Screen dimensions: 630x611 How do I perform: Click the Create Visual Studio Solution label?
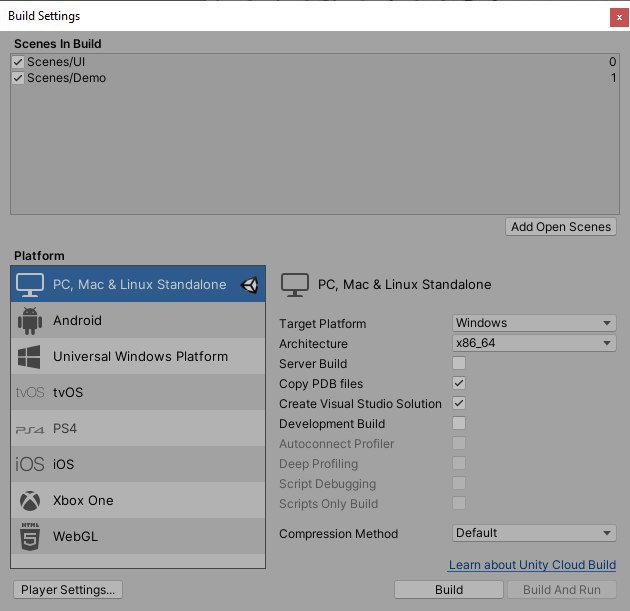click(360, 404)
